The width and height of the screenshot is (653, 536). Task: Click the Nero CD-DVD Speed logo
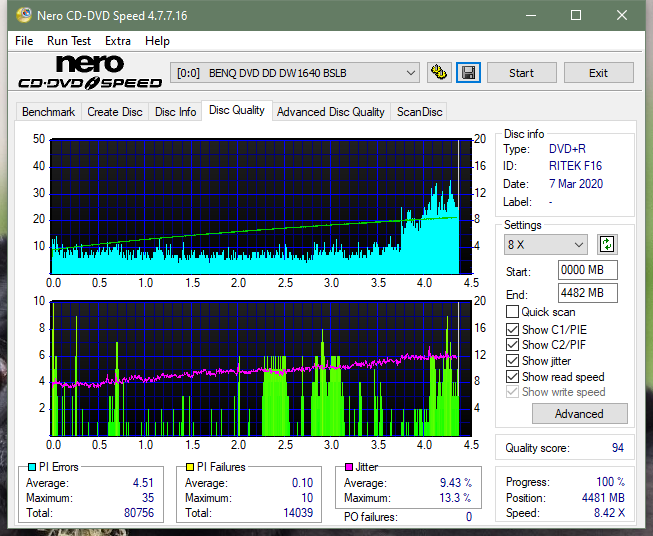click(90, 72)
